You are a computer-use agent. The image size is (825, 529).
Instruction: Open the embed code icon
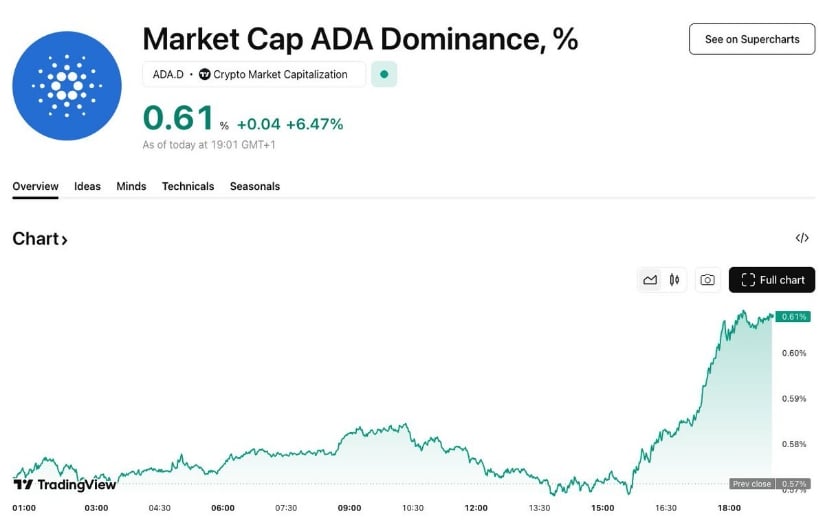point(802,238)
